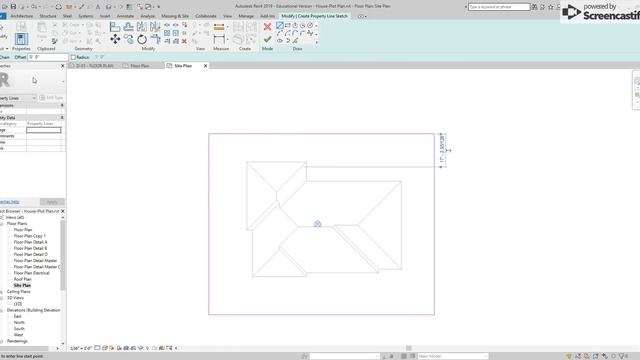This screenshot has width=640, height=360.
Task: Close the Project Browser panel
Action: point(62,211)
